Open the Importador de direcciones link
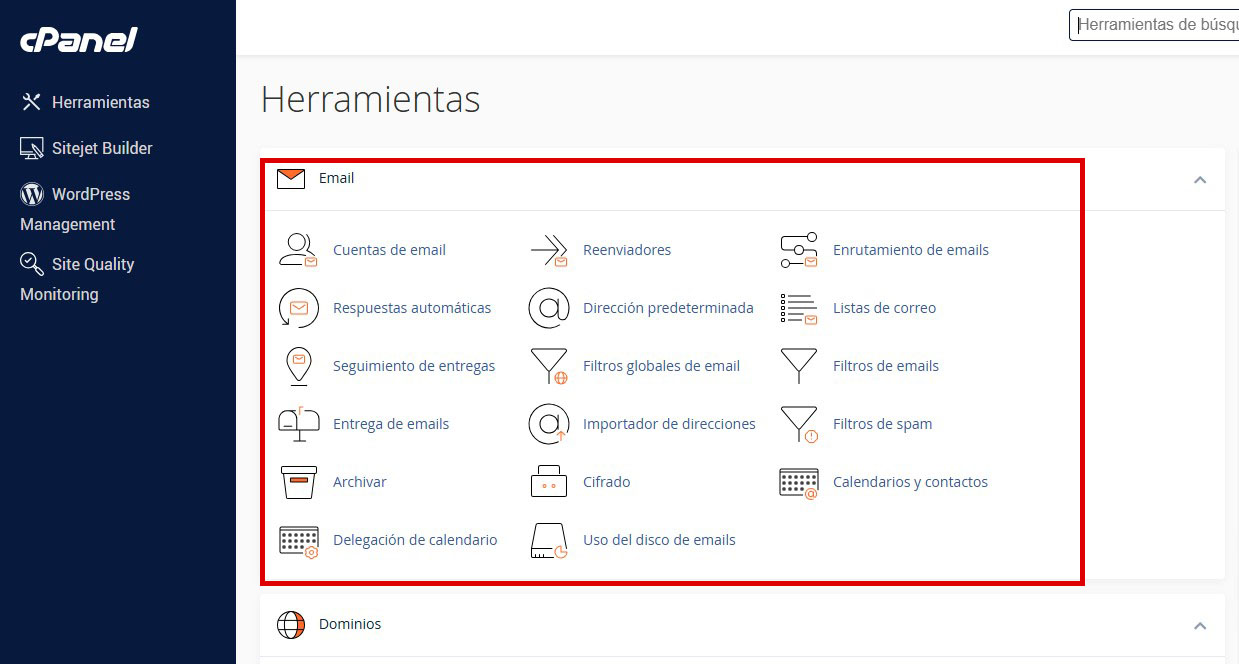Image resolution: width=1239 pixels, height=664 pixels. 669,424
